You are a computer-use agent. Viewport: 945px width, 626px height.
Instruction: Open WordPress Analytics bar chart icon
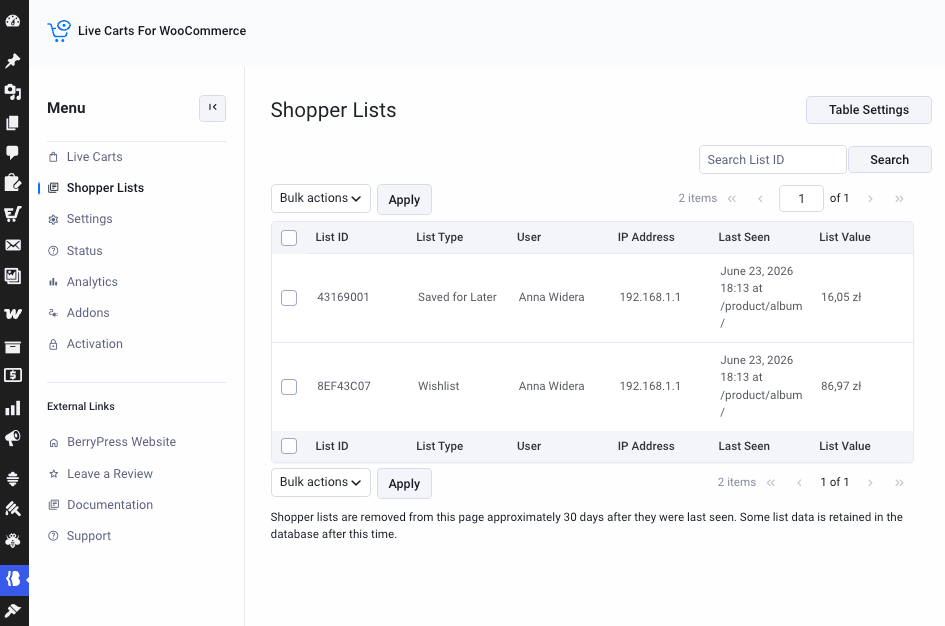tap(13, 408)
